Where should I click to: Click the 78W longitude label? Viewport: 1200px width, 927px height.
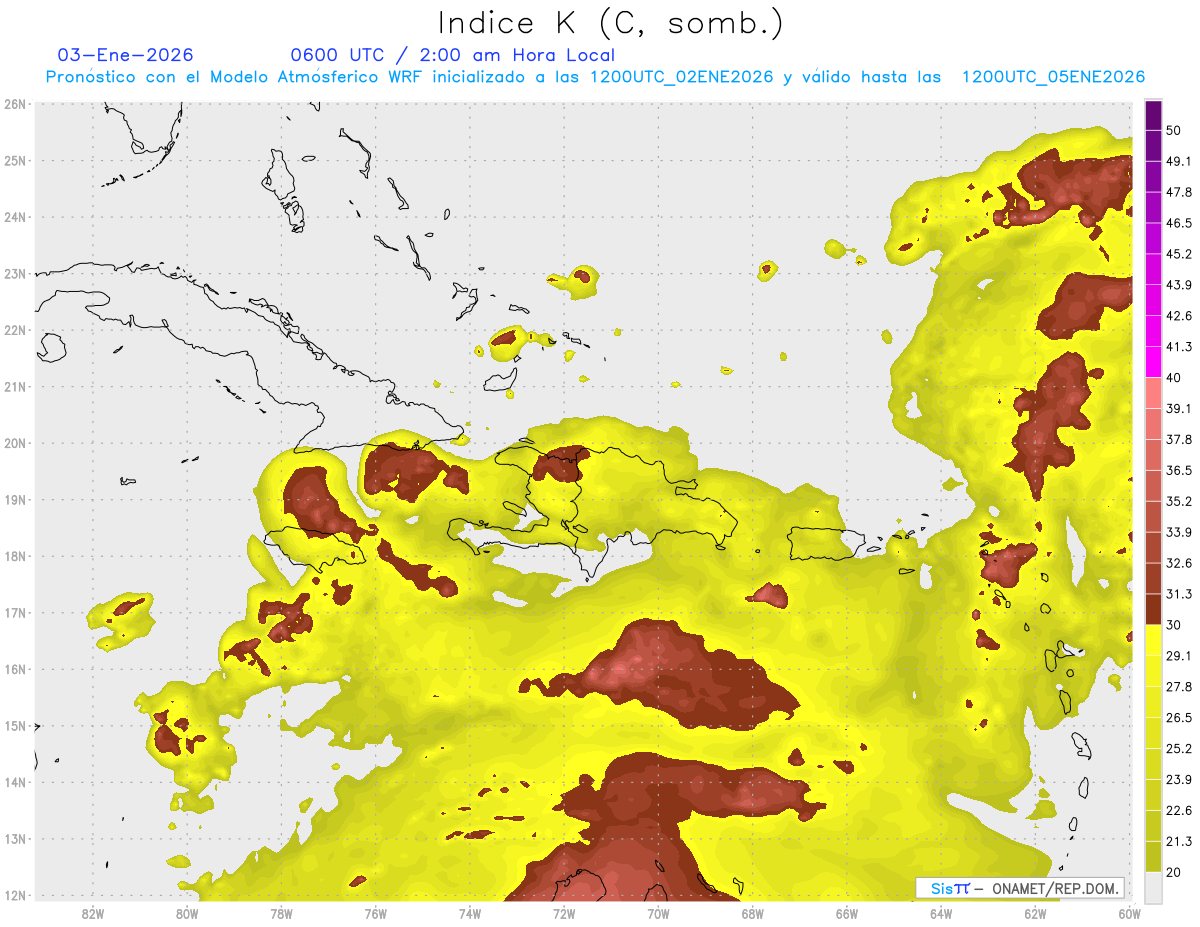[x=281, y=913]
